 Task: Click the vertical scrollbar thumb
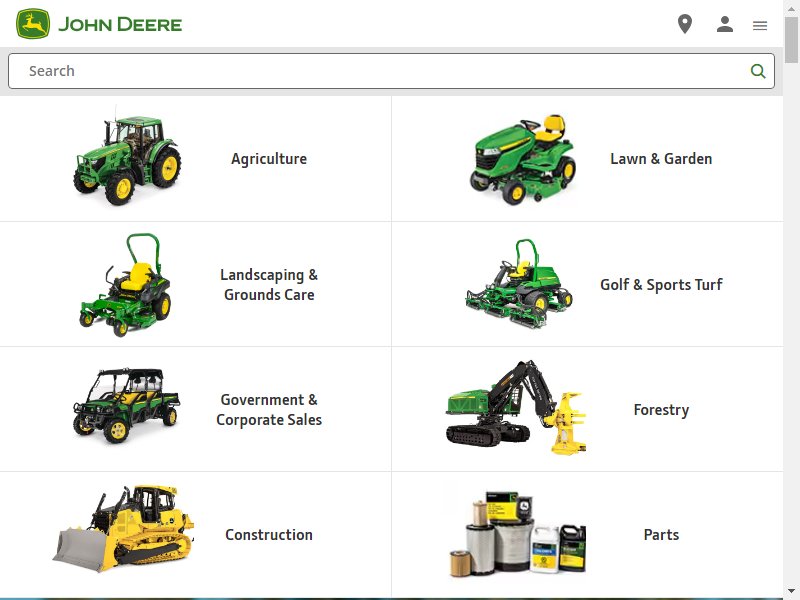[x=791, y=39]
